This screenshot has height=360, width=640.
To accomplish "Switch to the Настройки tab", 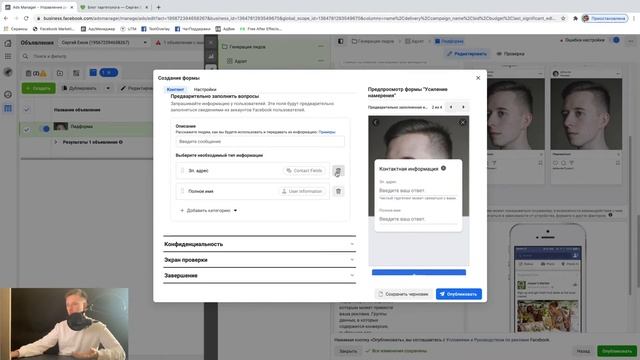I will (x=205, y=89).
